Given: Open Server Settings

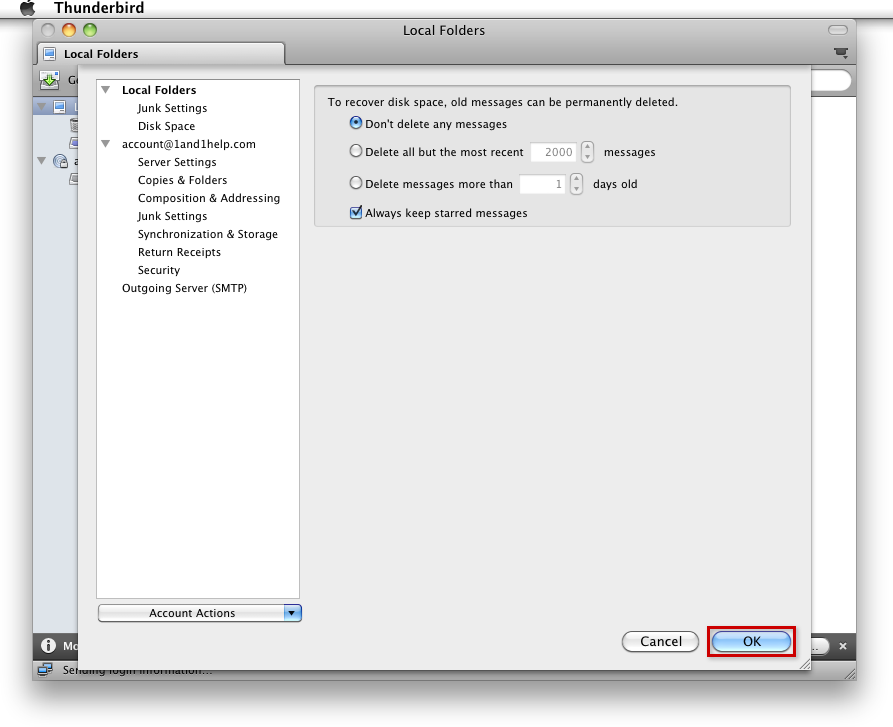Looking at the screenshot, I should pos(177,162).
